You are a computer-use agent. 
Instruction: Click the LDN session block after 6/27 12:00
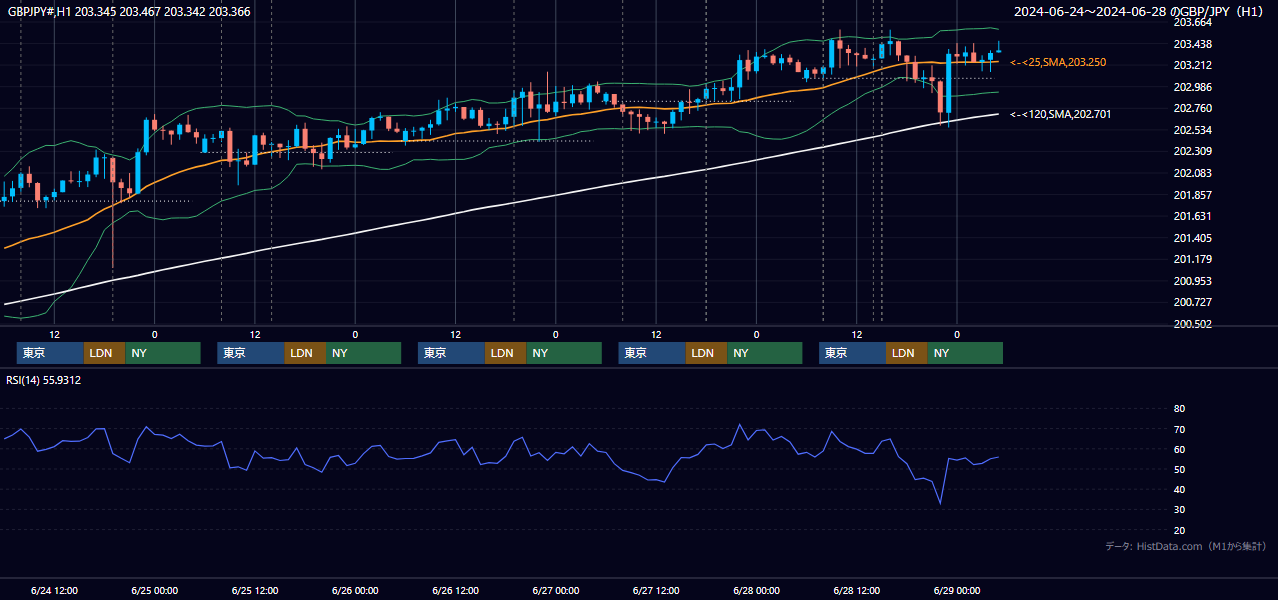[x=706, y=353]
